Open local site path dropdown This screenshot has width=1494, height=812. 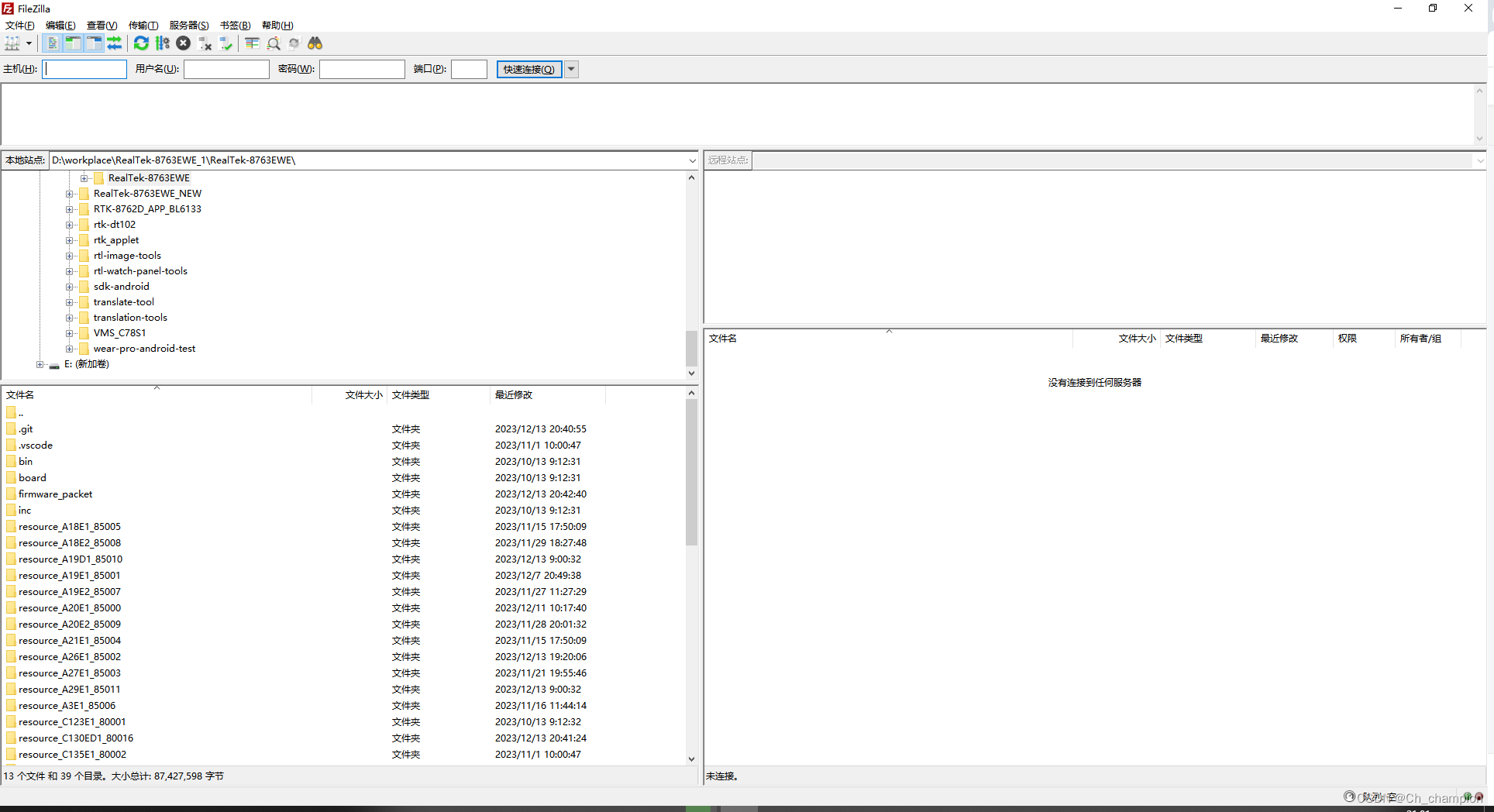pyautogui.click(x=692, y=160)
